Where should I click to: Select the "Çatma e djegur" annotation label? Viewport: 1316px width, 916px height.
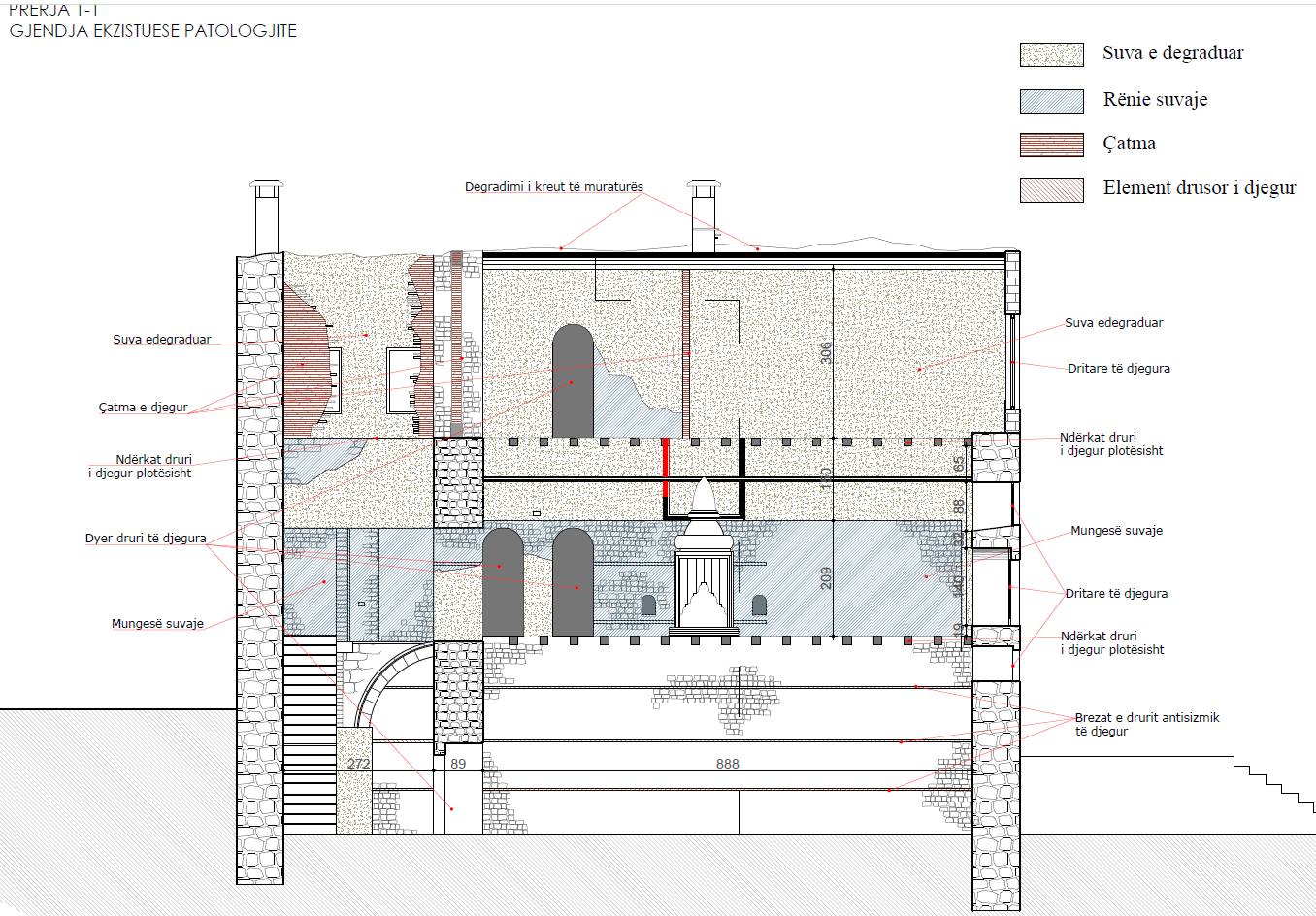143,408
